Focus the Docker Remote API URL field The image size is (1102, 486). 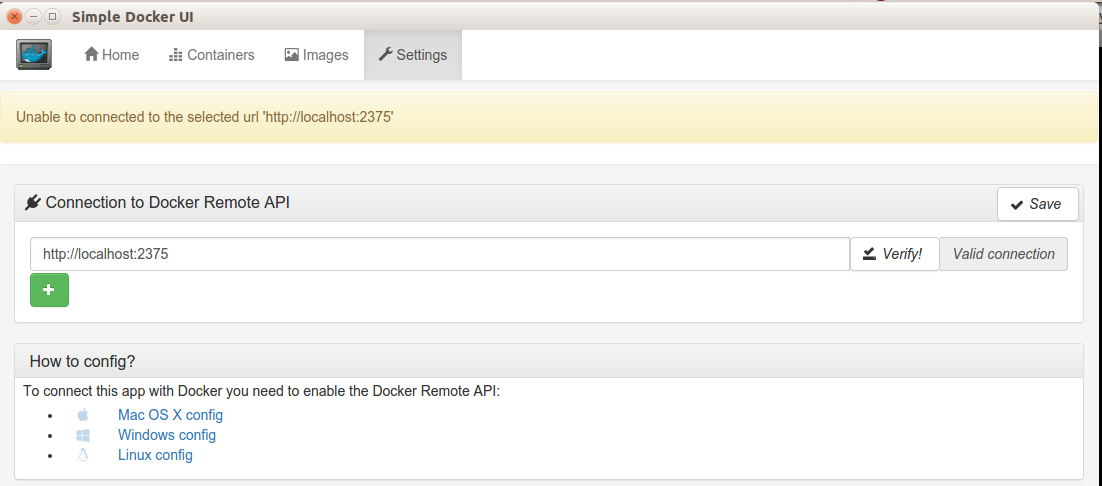pyautogui.click(x=440, y=254)
